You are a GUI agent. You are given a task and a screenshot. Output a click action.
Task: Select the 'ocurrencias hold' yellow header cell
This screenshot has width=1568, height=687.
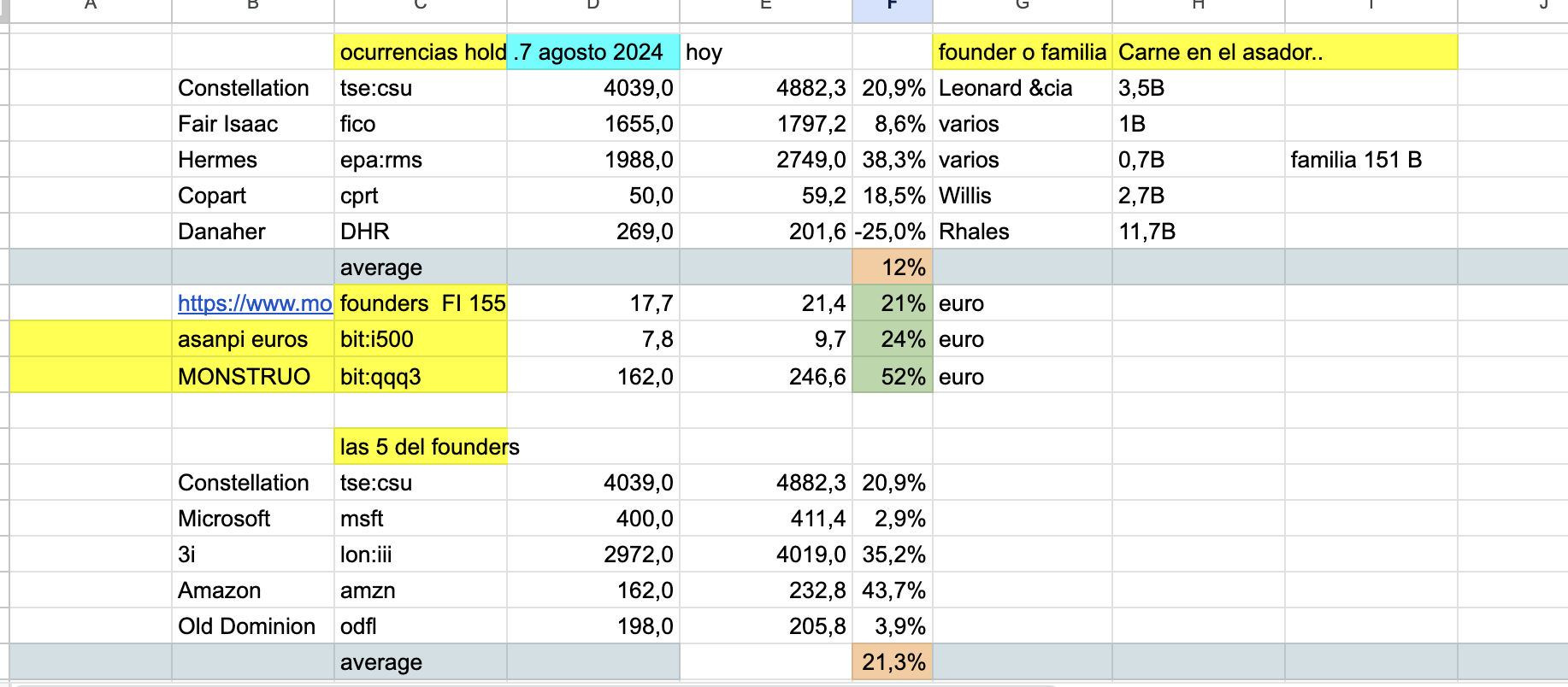click(x=421, y=52)
